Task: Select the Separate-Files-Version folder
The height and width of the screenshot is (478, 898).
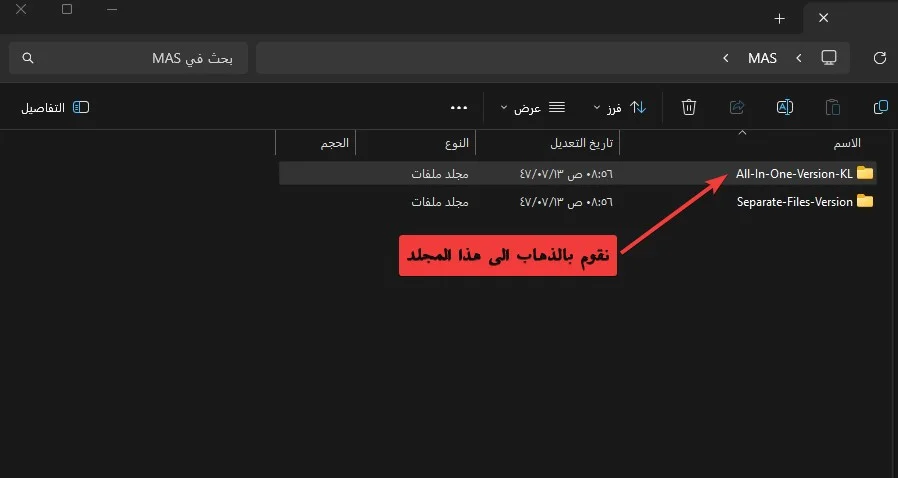Action: [794, 201]
